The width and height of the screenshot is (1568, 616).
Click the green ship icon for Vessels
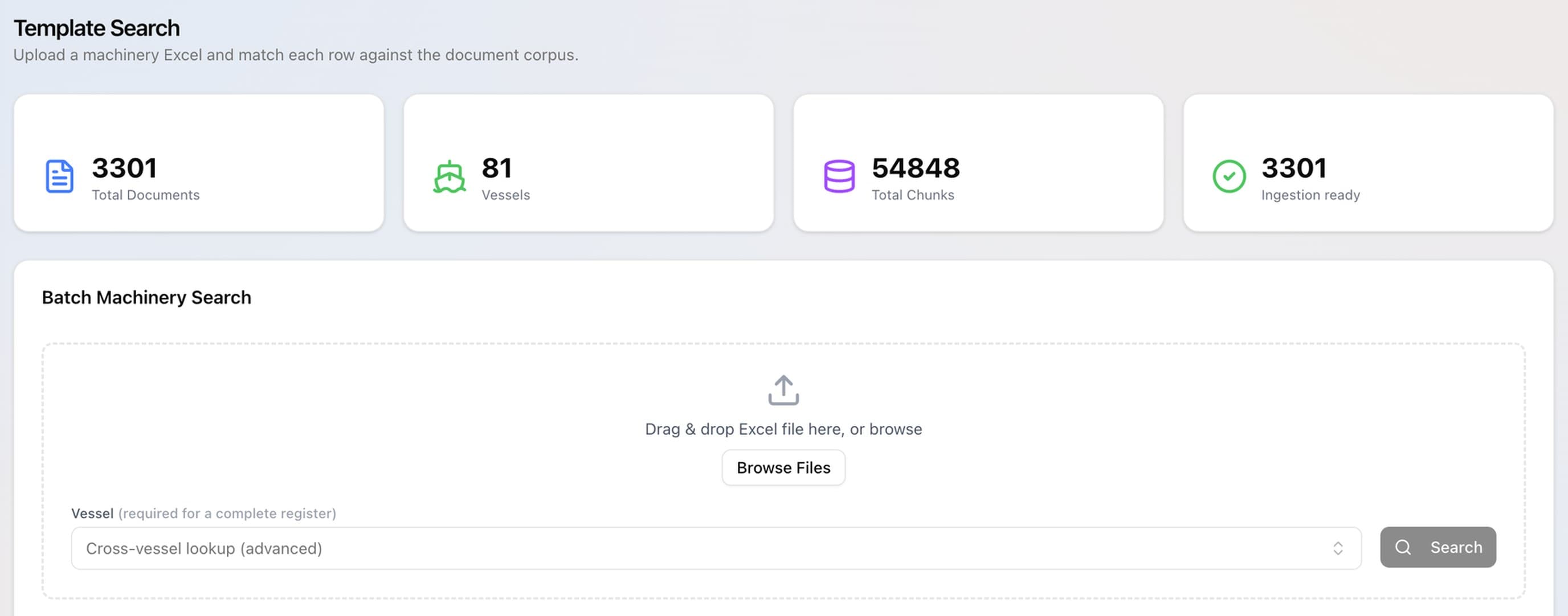[x=449, y=176]
